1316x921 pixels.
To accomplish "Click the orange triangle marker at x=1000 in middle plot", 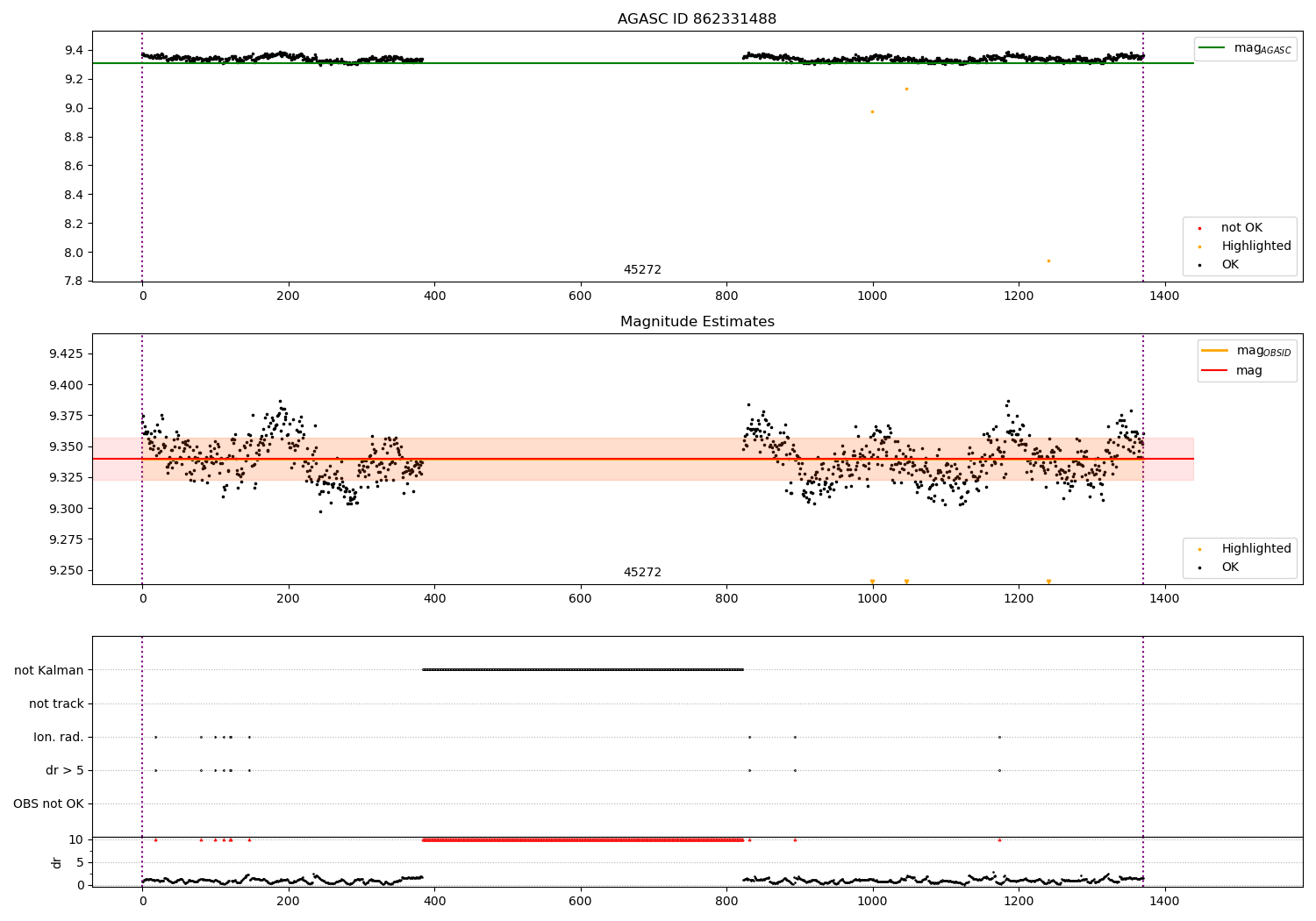I will pos(872,582).
